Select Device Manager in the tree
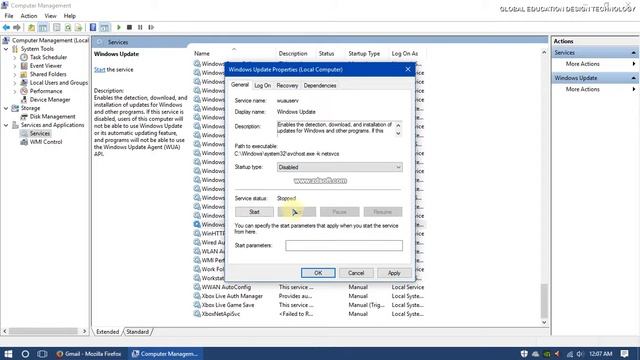Viewport: 640px width, 360px height. click(50, 100)
